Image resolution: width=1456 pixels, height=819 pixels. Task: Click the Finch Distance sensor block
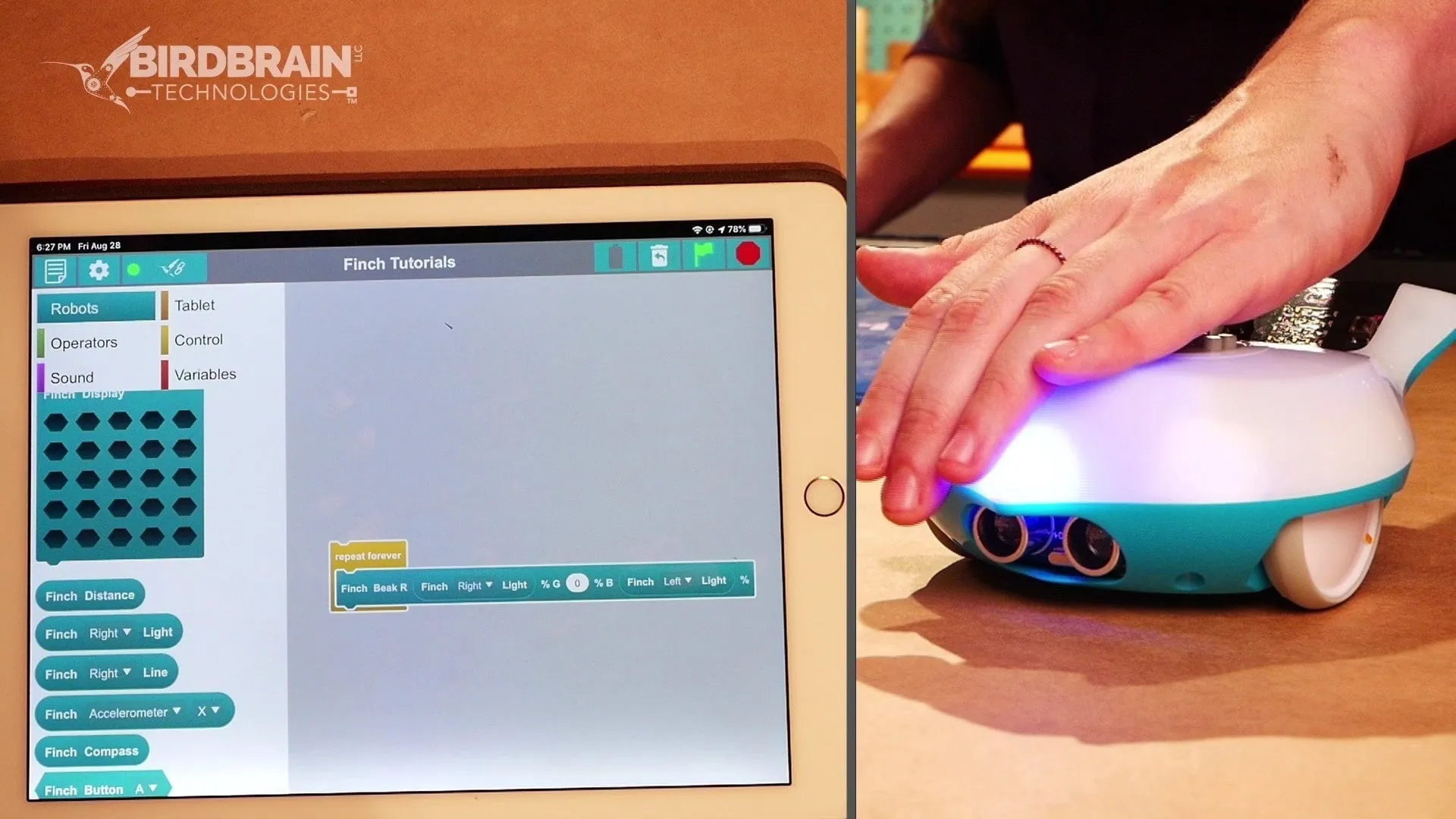tap(89, 594)
